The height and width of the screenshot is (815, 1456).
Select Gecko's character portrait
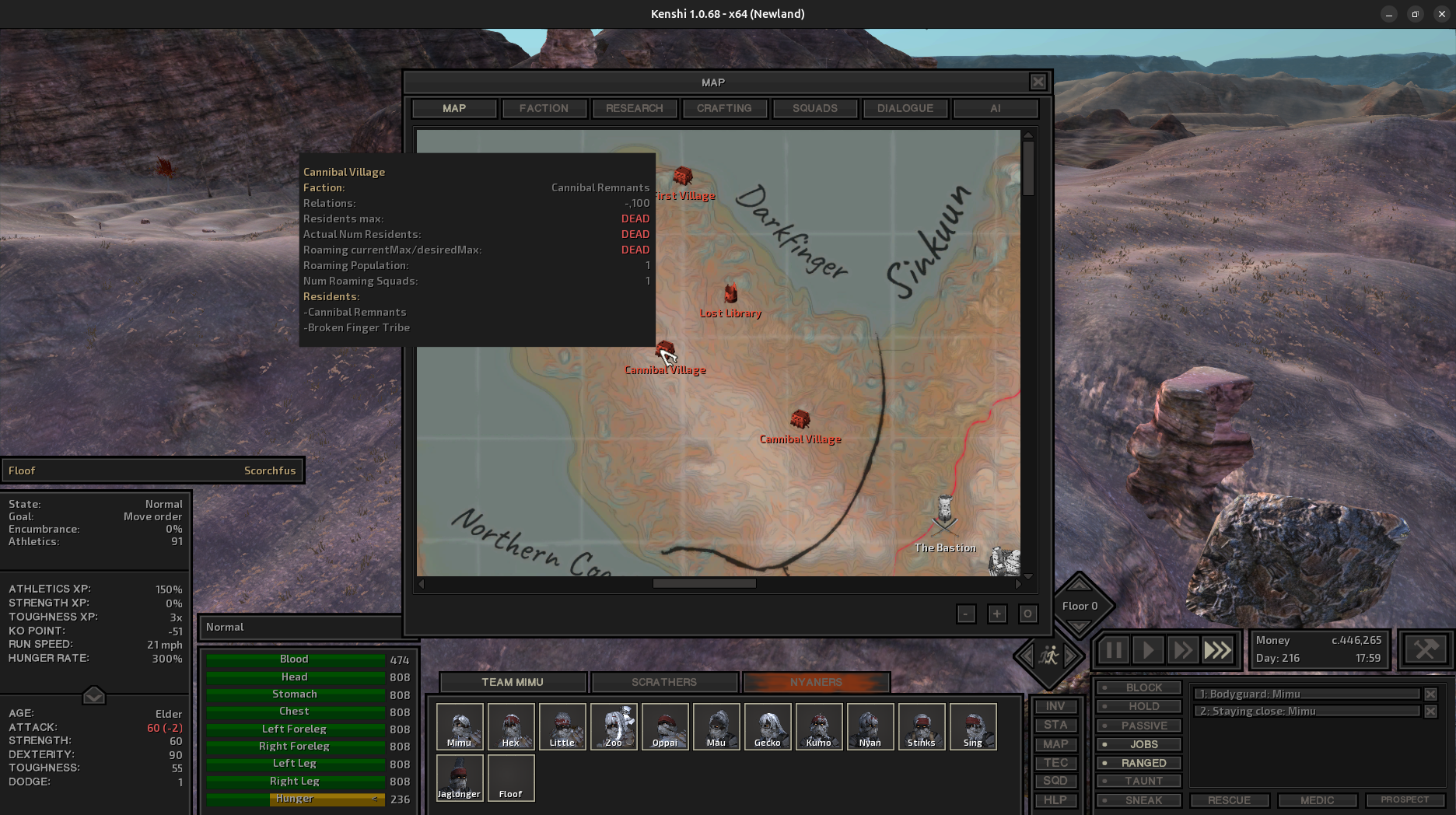(768, 726)
